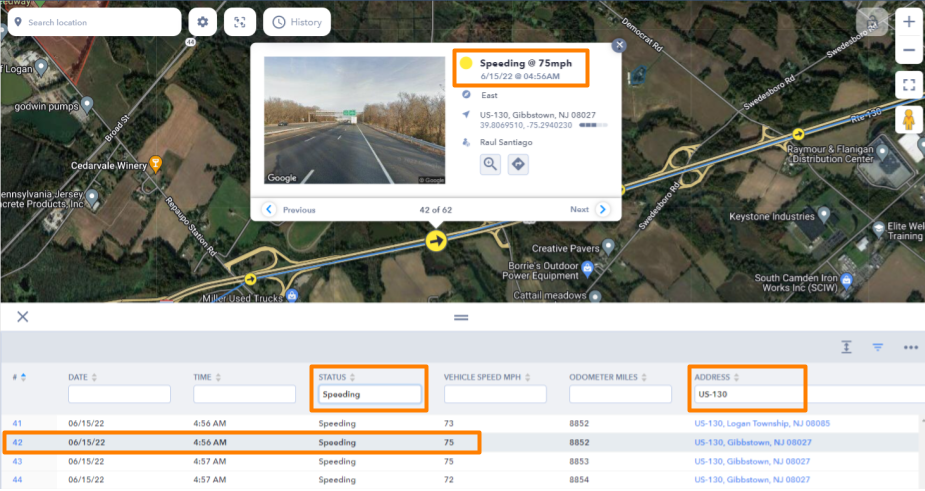Open the three-dots more options menu
The height and width of the screenshot is (491, 925).
pos(910,348)
